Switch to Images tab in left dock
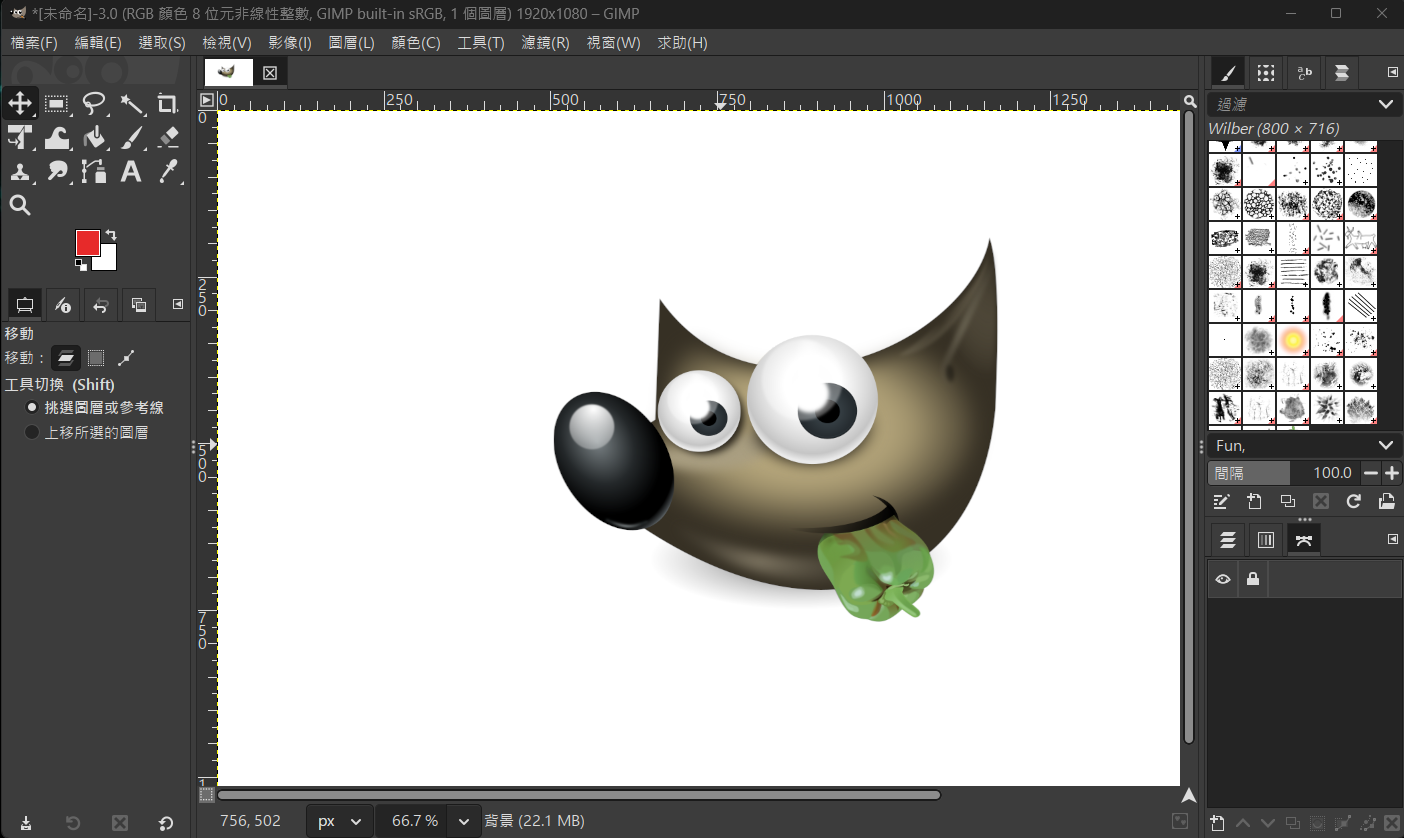 click(139, 304)
